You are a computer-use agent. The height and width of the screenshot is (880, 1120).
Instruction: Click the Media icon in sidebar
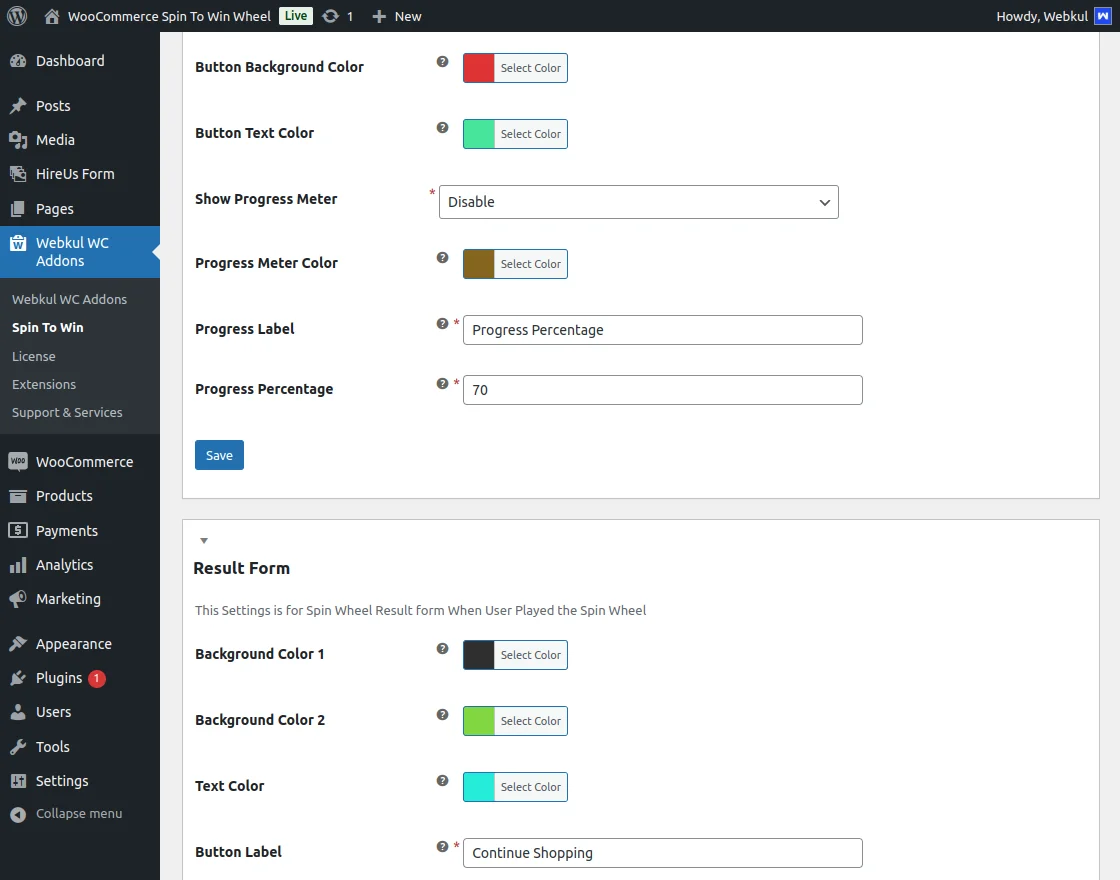click(18, 140)
